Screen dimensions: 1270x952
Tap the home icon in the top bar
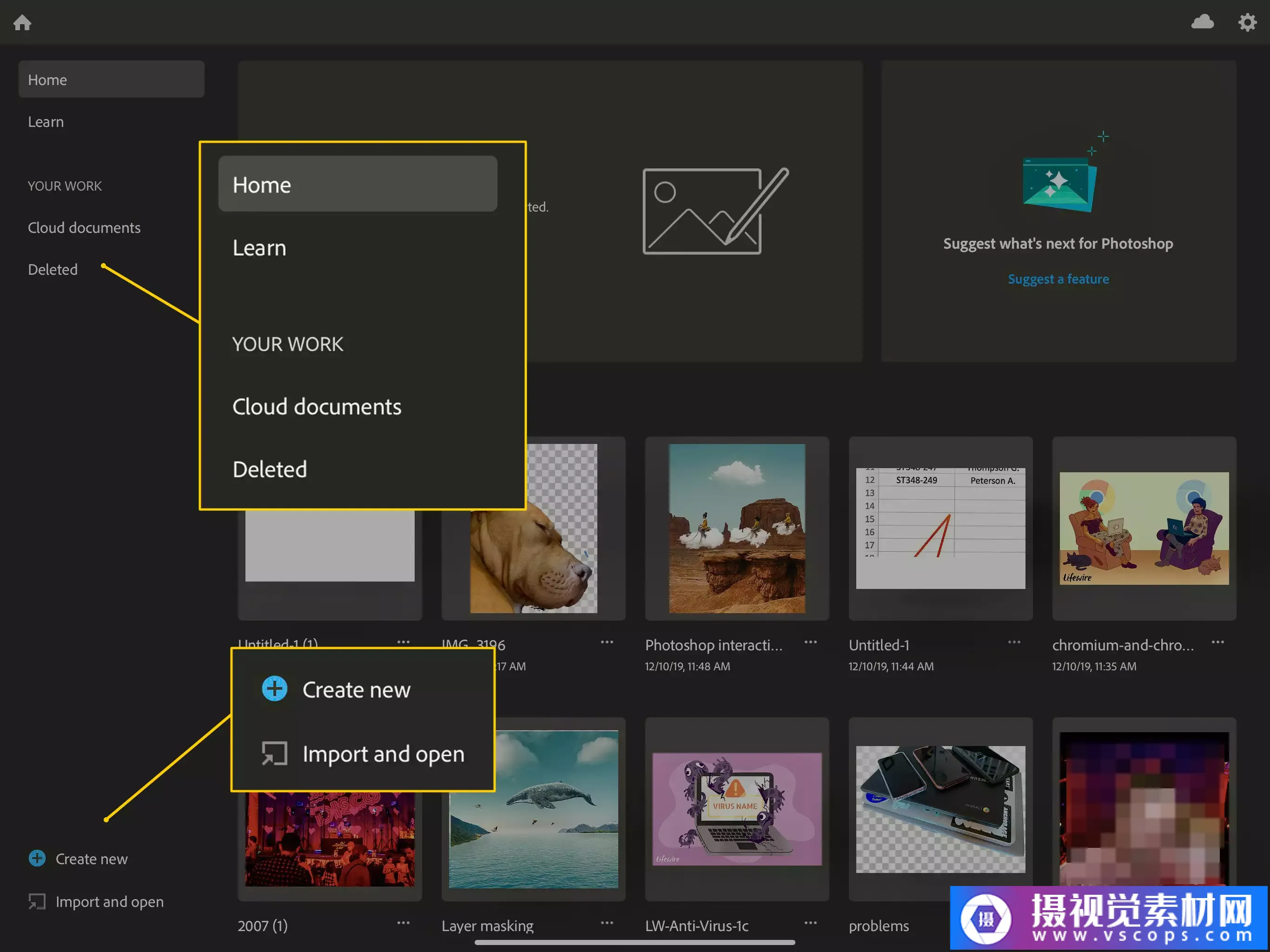tap(22, 22)
